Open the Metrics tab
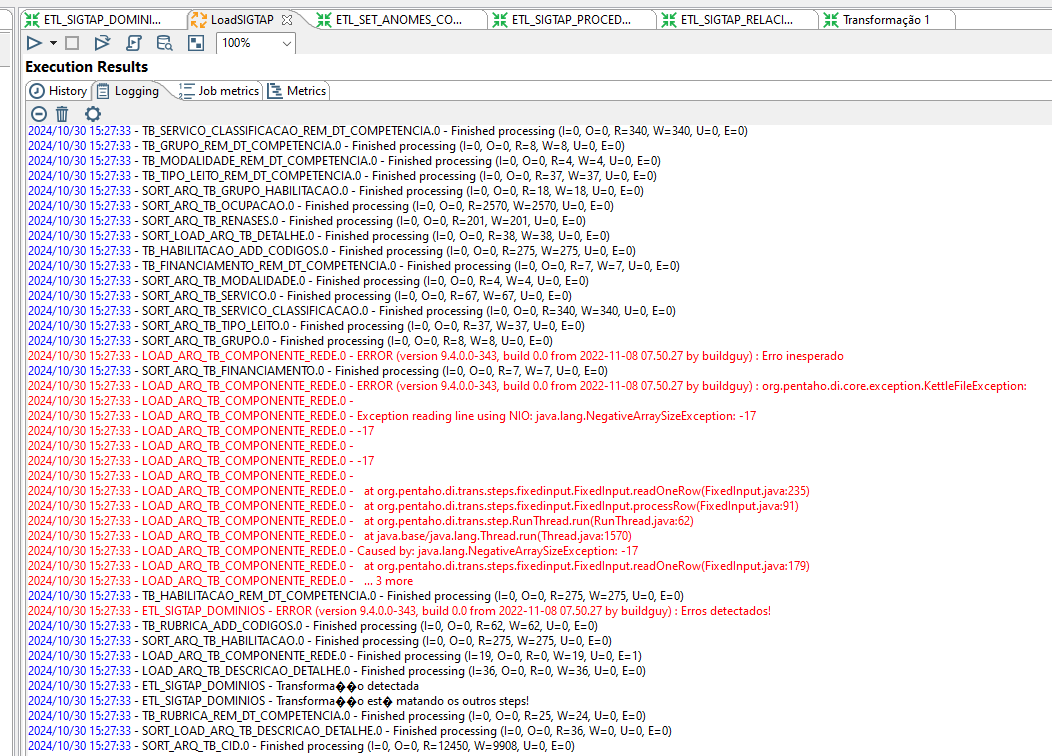This screenshot has height=756, width=1052. [297, 91]
